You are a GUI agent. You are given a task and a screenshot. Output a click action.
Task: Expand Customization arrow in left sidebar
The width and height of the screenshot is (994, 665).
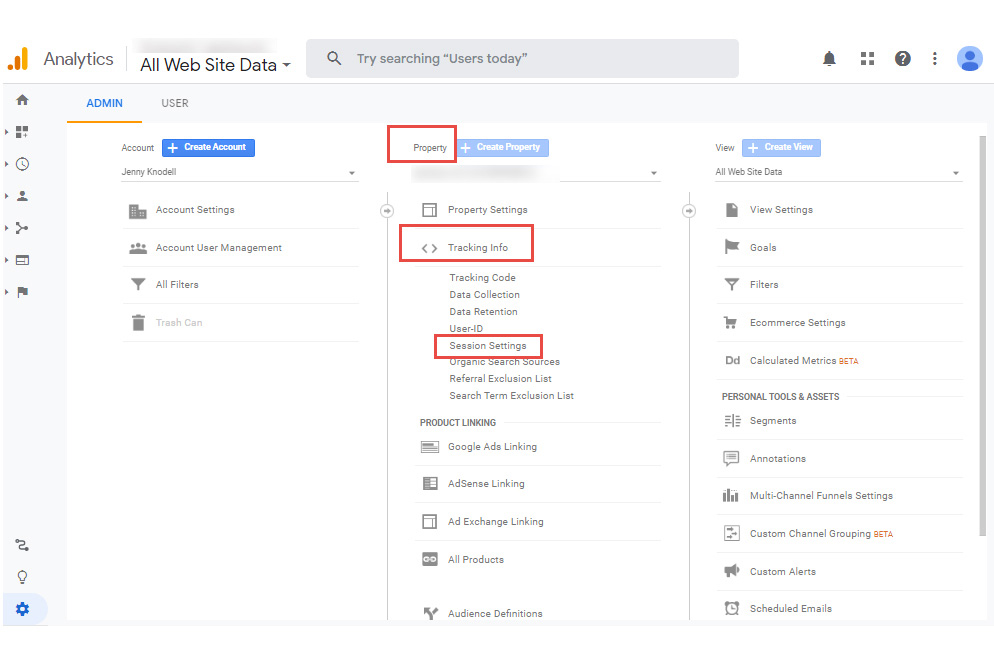(x=6, y=132)
